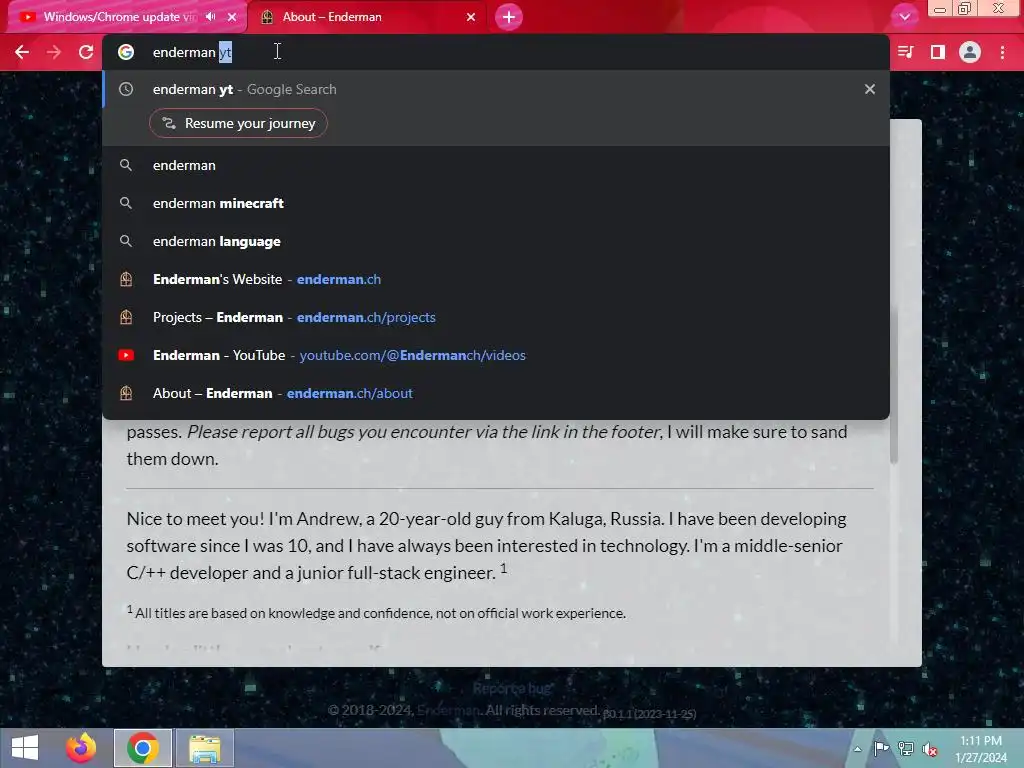Show hidden system tray icons
Viewport: 1024px width, 768px height.
pyautogui.click(x=857, y=749)
